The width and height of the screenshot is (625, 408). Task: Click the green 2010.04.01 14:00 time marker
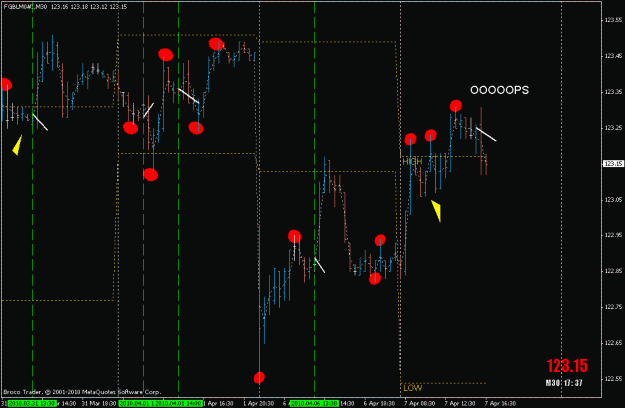179,404
